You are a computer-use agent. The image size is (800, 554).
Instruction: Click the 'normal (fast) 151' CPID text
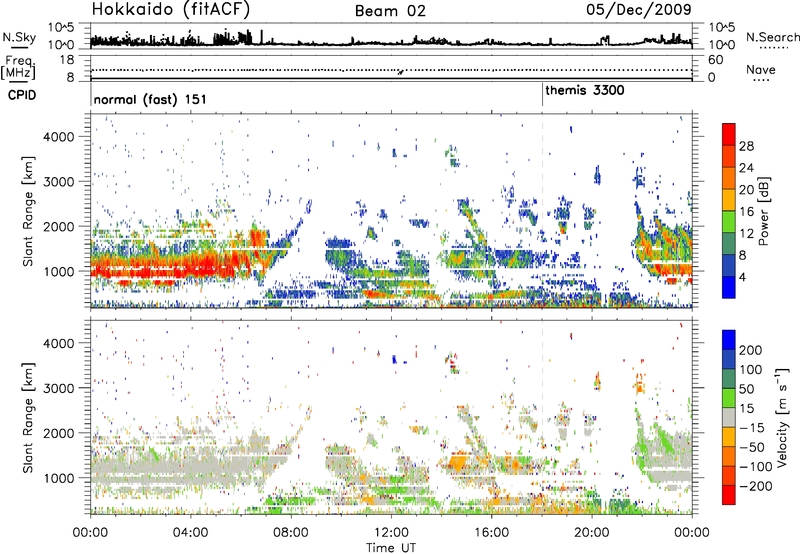(x=150, y=99)
